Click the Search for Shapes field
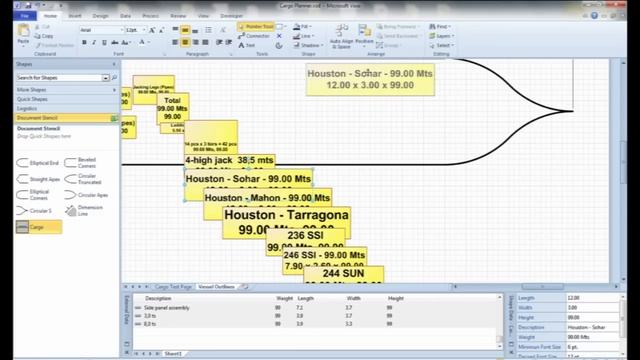 tap(59, 78)
